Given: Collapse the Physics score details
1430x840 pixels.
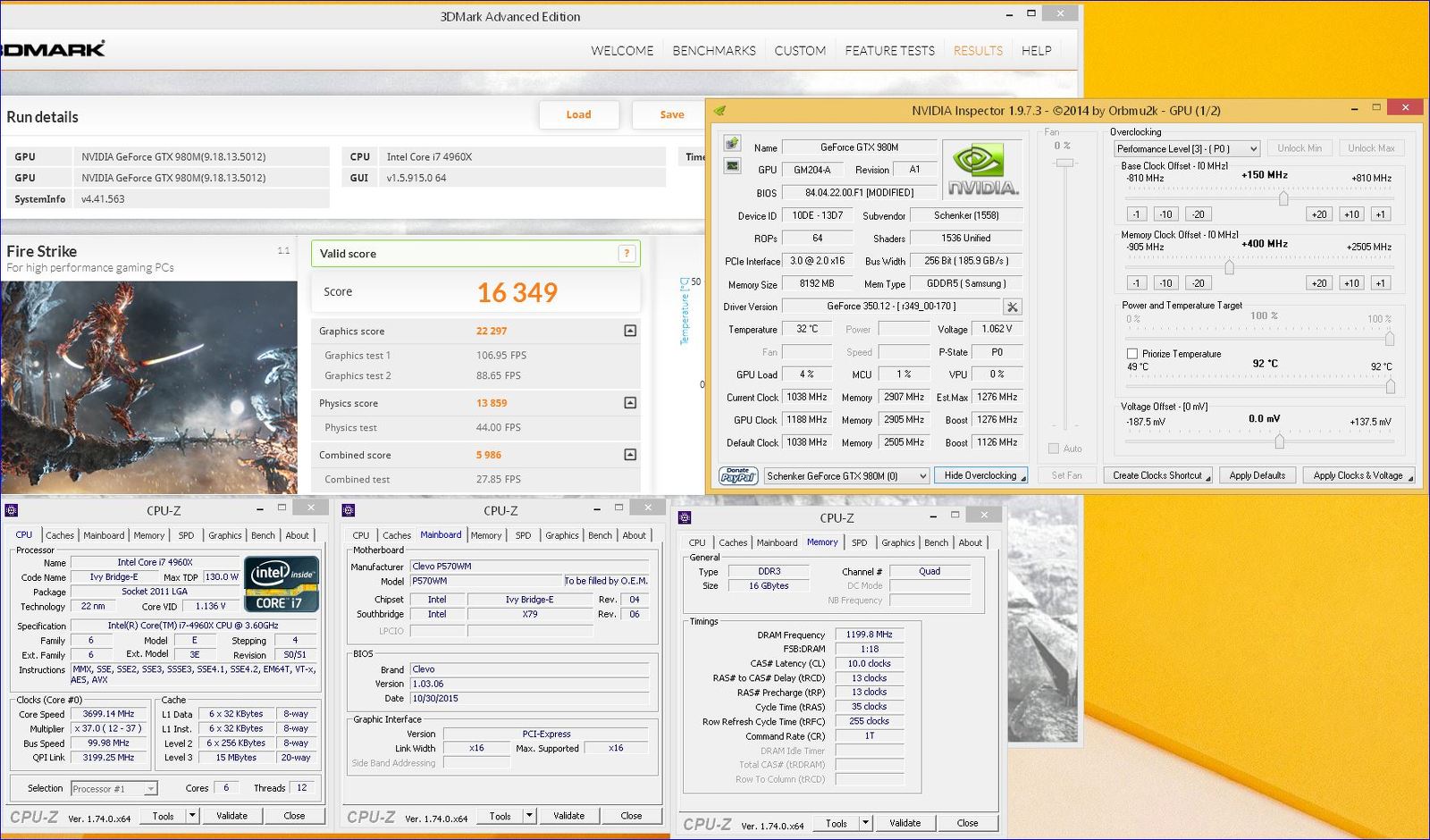Looking at the screenshot, I should 630,403.
